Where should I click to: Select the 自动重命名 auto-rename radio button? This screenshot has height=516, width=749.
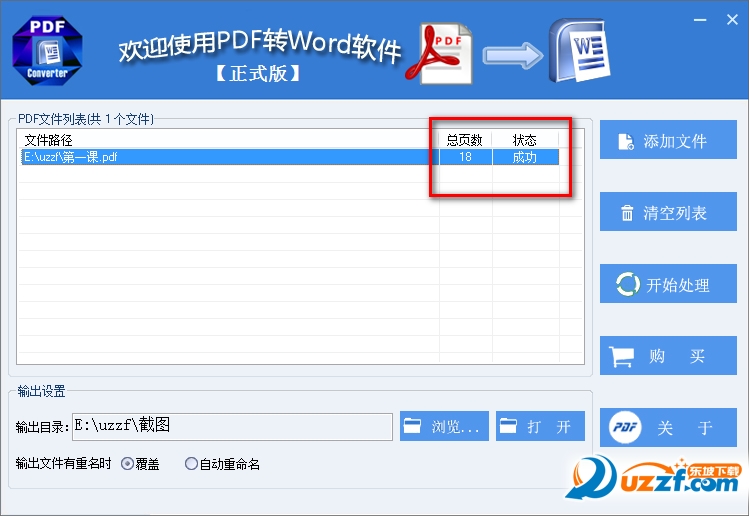tap(191, 463)
